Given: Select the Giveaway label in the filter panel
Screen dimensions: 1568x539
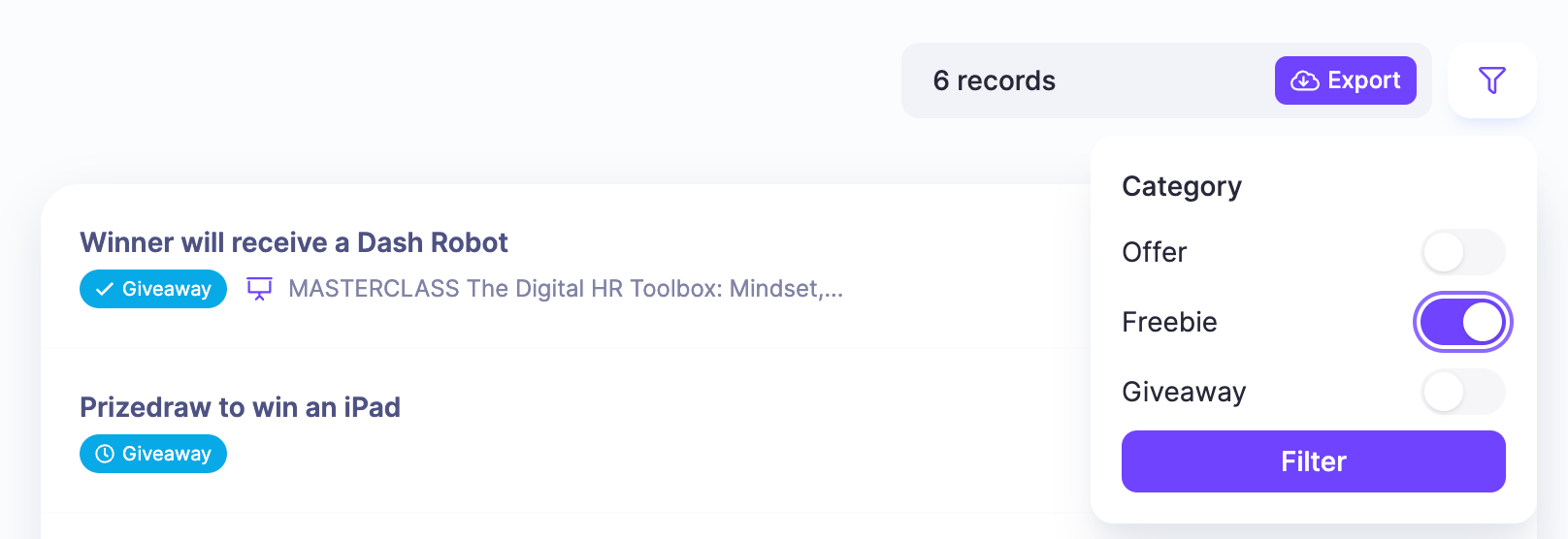Looking at the screenshot, I should coord(1184,392).
